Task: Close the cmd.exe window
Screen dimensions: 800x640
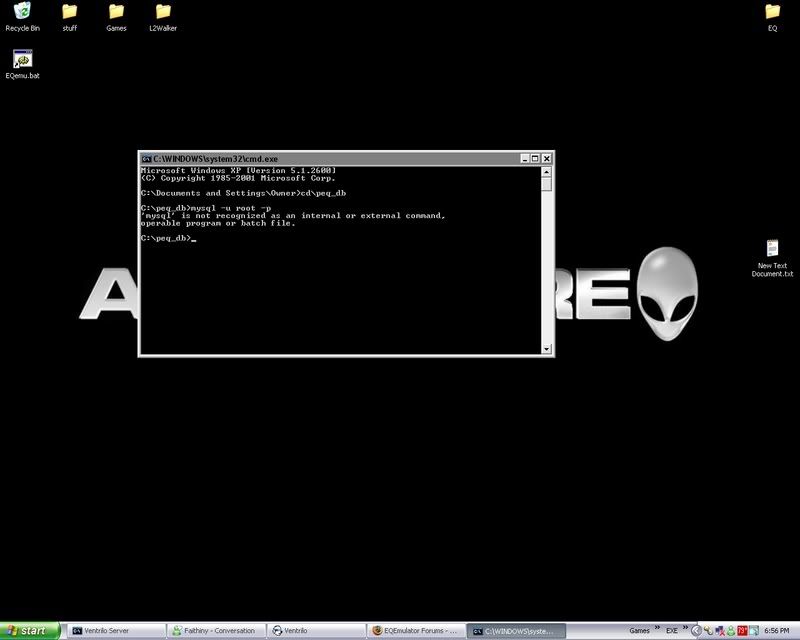Action: [546, 159]
